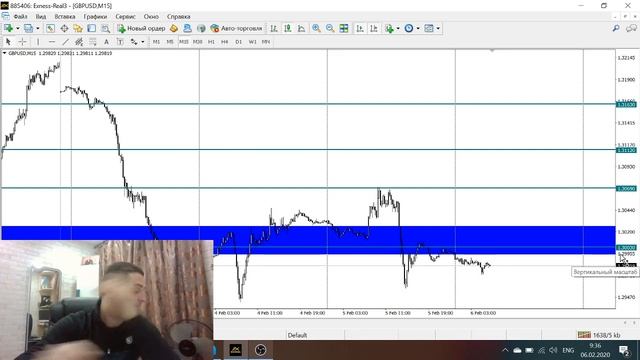The width and height of the screenshot is (640, 360).
Task: Open the Графики menu
Action: 95,17
